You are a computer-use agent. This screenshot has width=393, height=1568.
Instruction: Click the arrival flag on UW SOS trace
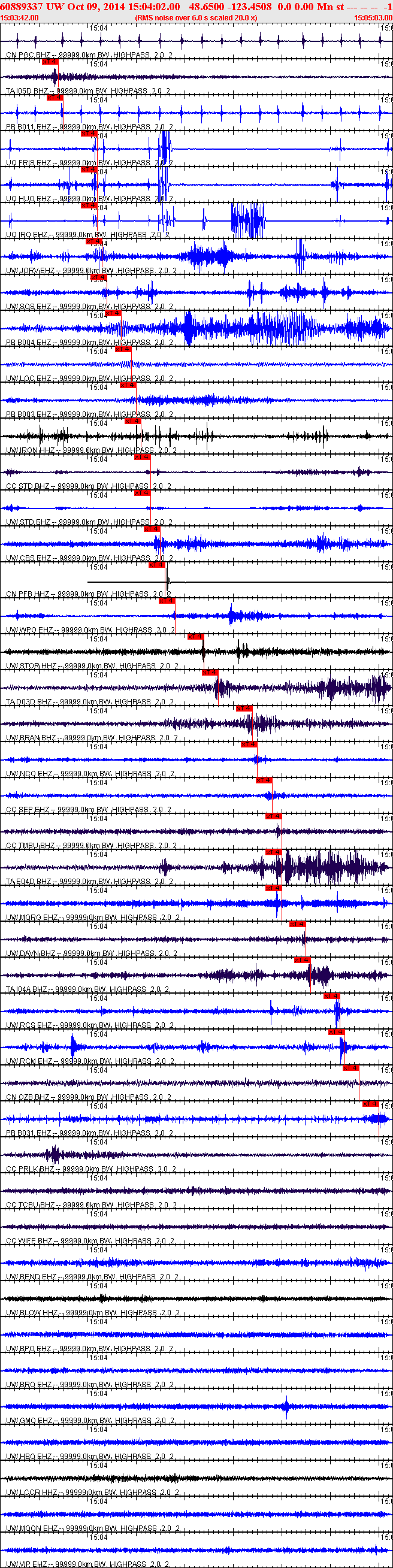99,277
